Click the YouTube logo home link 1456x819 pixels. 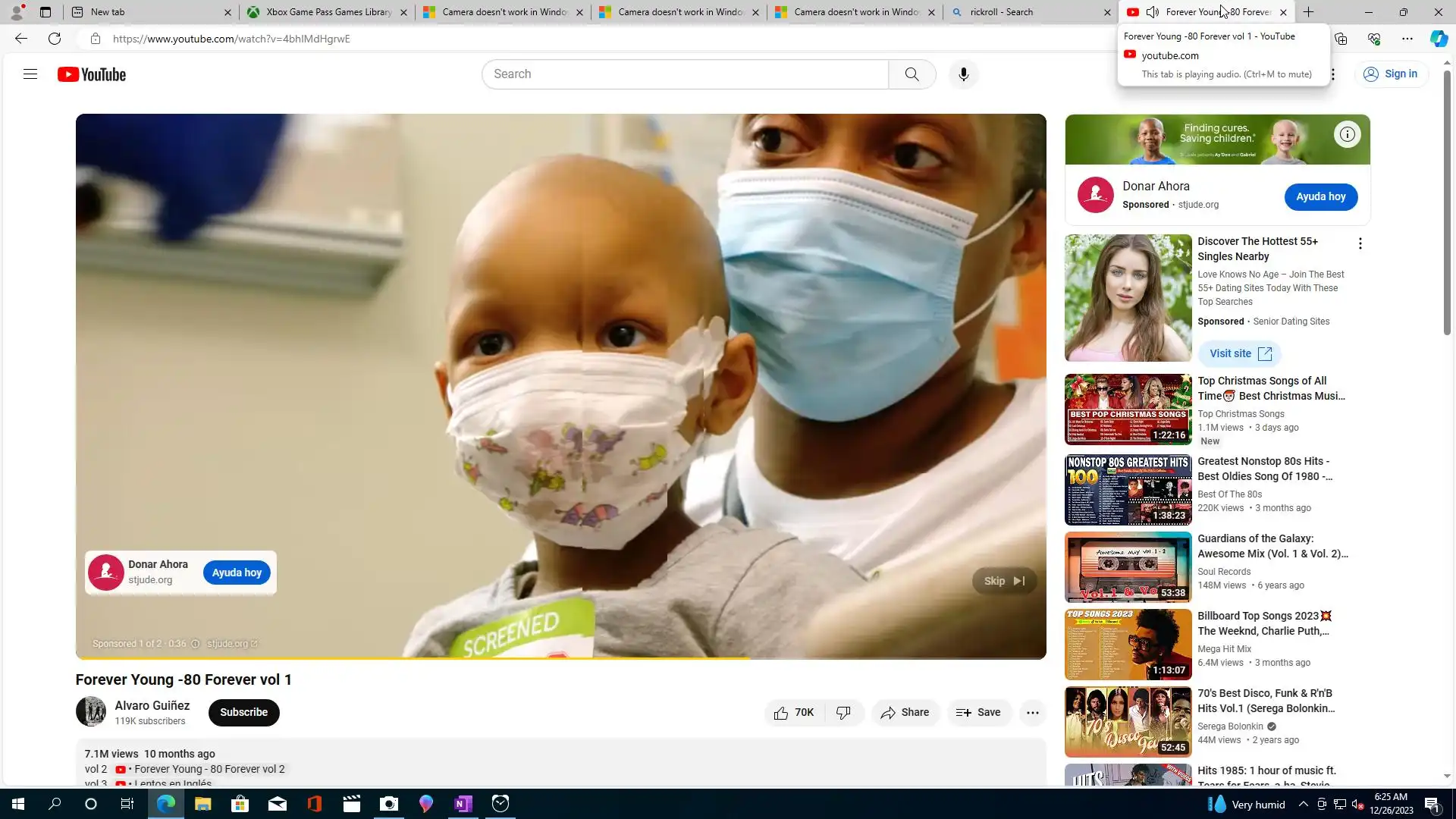pos(92,74)
